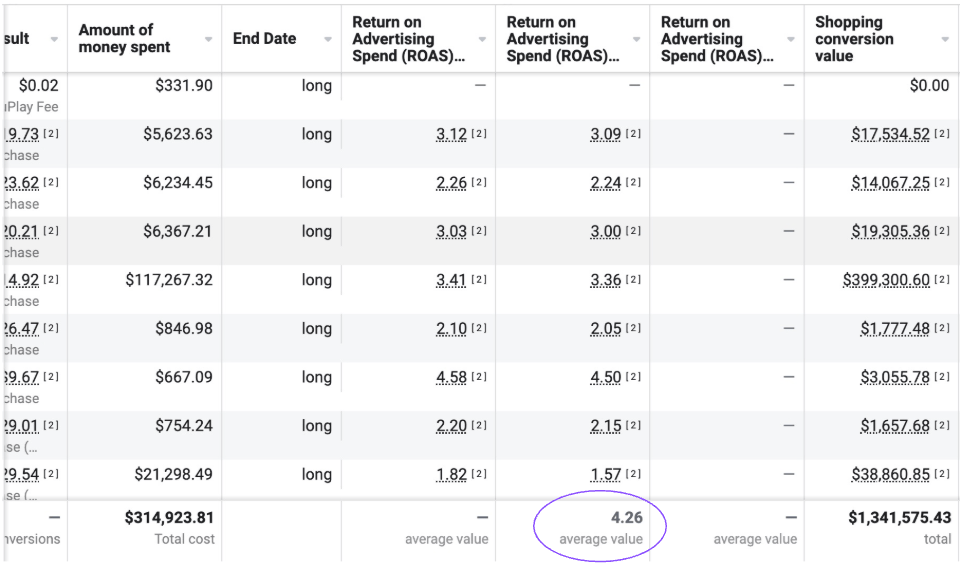
Task: Open the Amount of money spent column dropdown arrow
Action: 208,40
